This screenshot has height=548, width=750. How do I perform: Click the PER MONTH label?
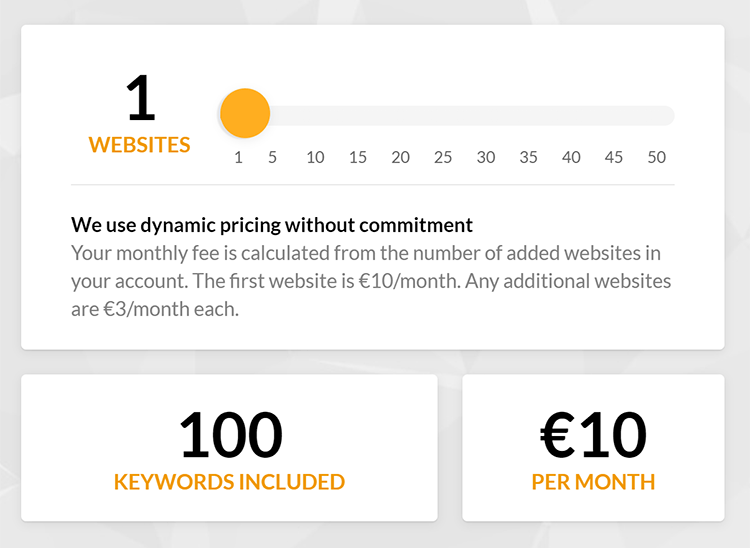pos(593,482)
